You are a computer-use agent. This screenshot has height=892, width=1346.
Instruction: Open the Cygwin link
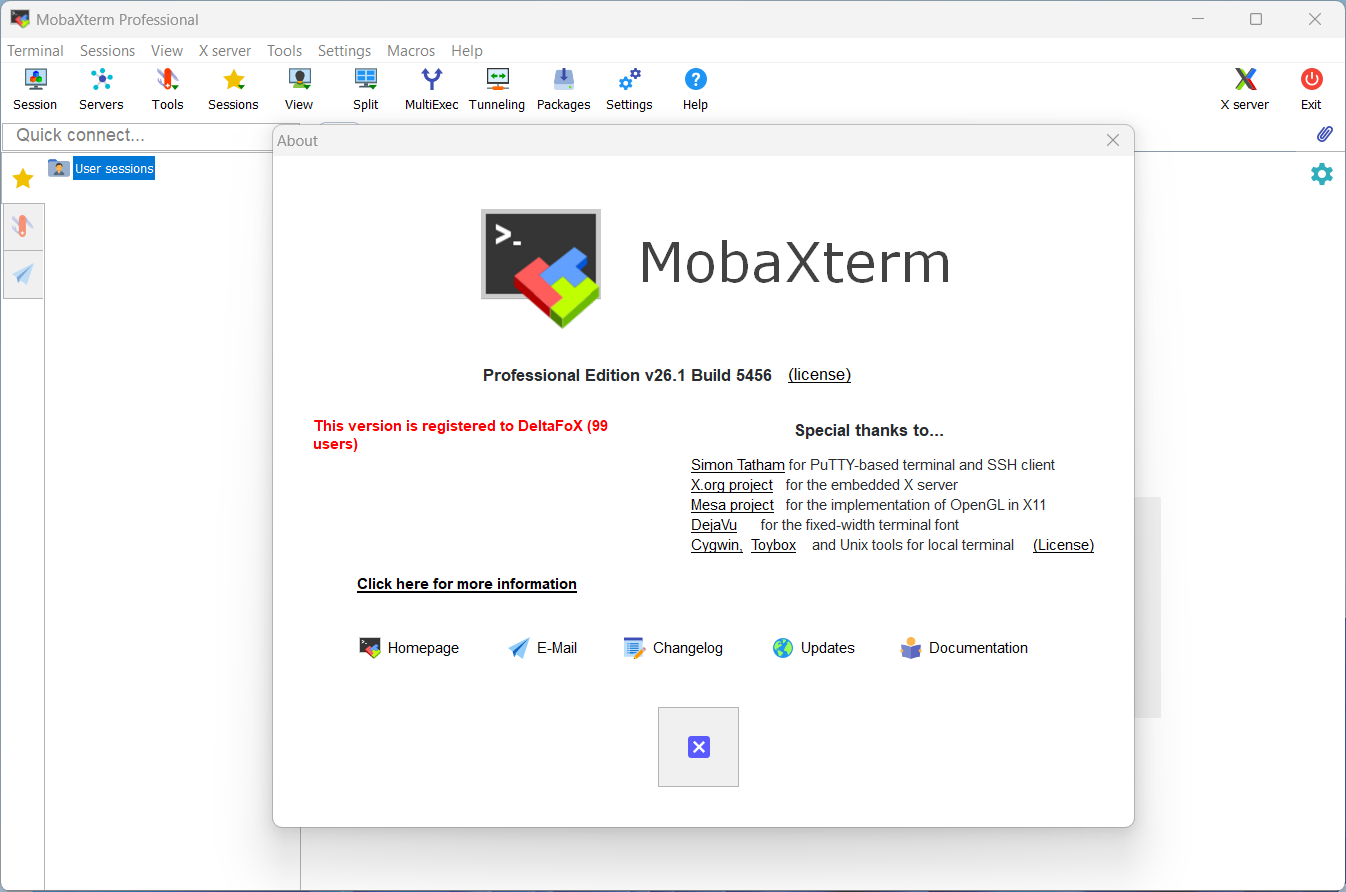click(716, 545)
